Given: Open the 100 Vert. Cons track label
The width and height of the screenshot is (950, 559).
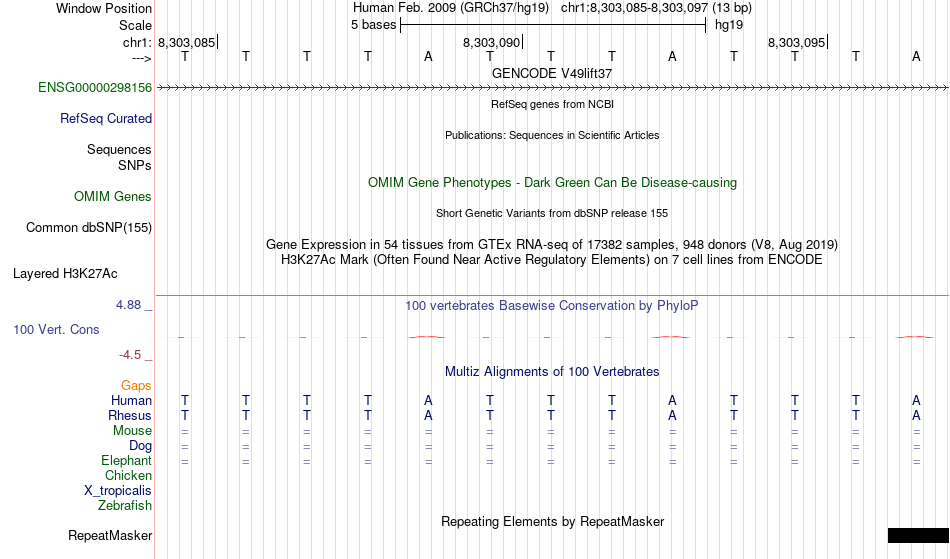Looking at the screenshot, I should 56,330.
